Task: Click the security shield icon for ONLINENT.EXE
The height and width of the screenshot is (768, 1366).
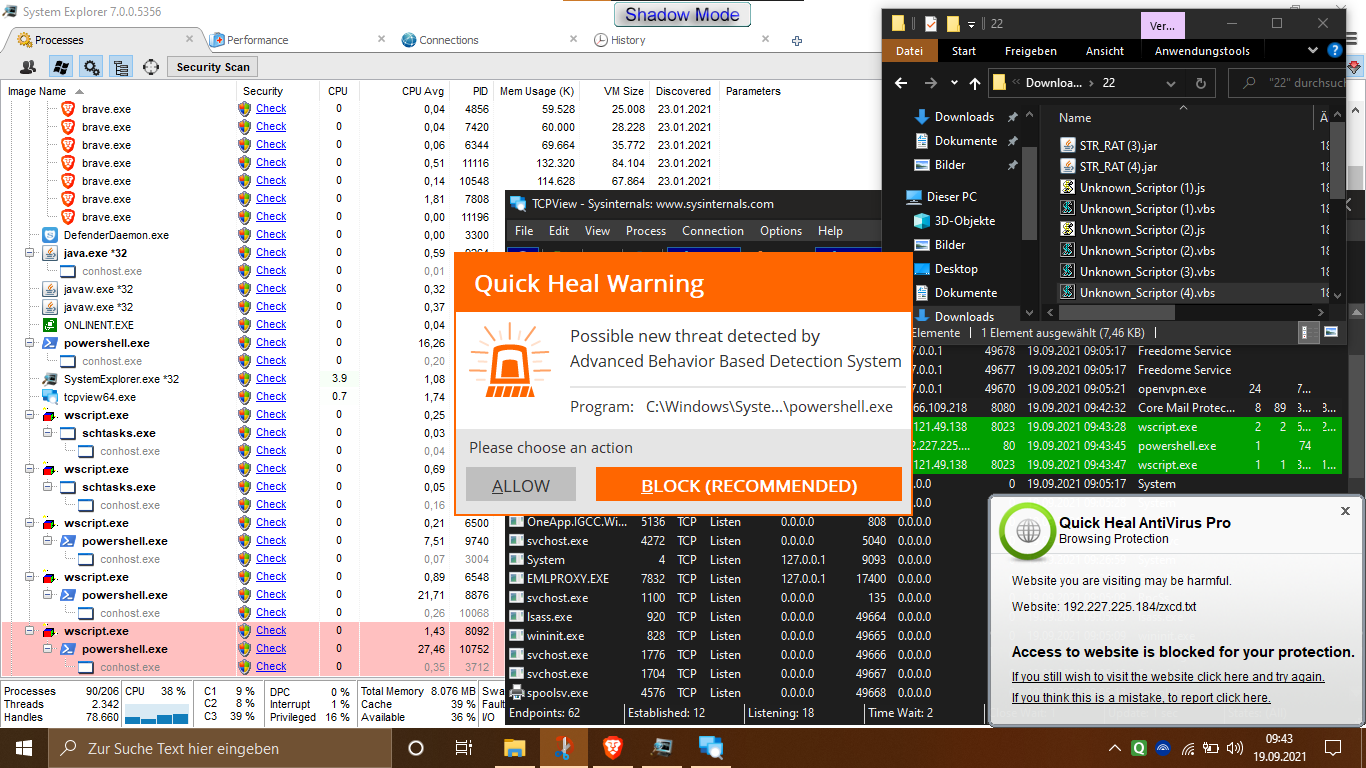Action: (245, 325)
